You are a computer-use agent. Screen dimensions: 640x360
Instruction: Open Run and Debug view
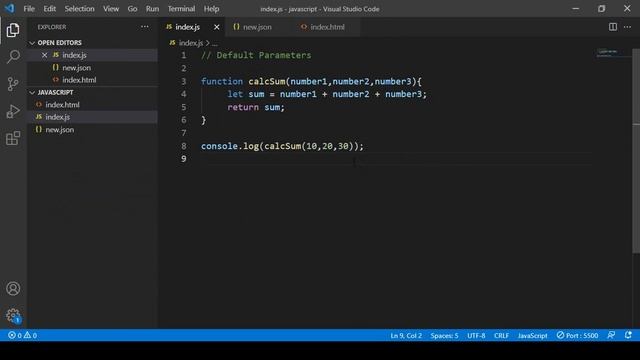click(13, 111)
